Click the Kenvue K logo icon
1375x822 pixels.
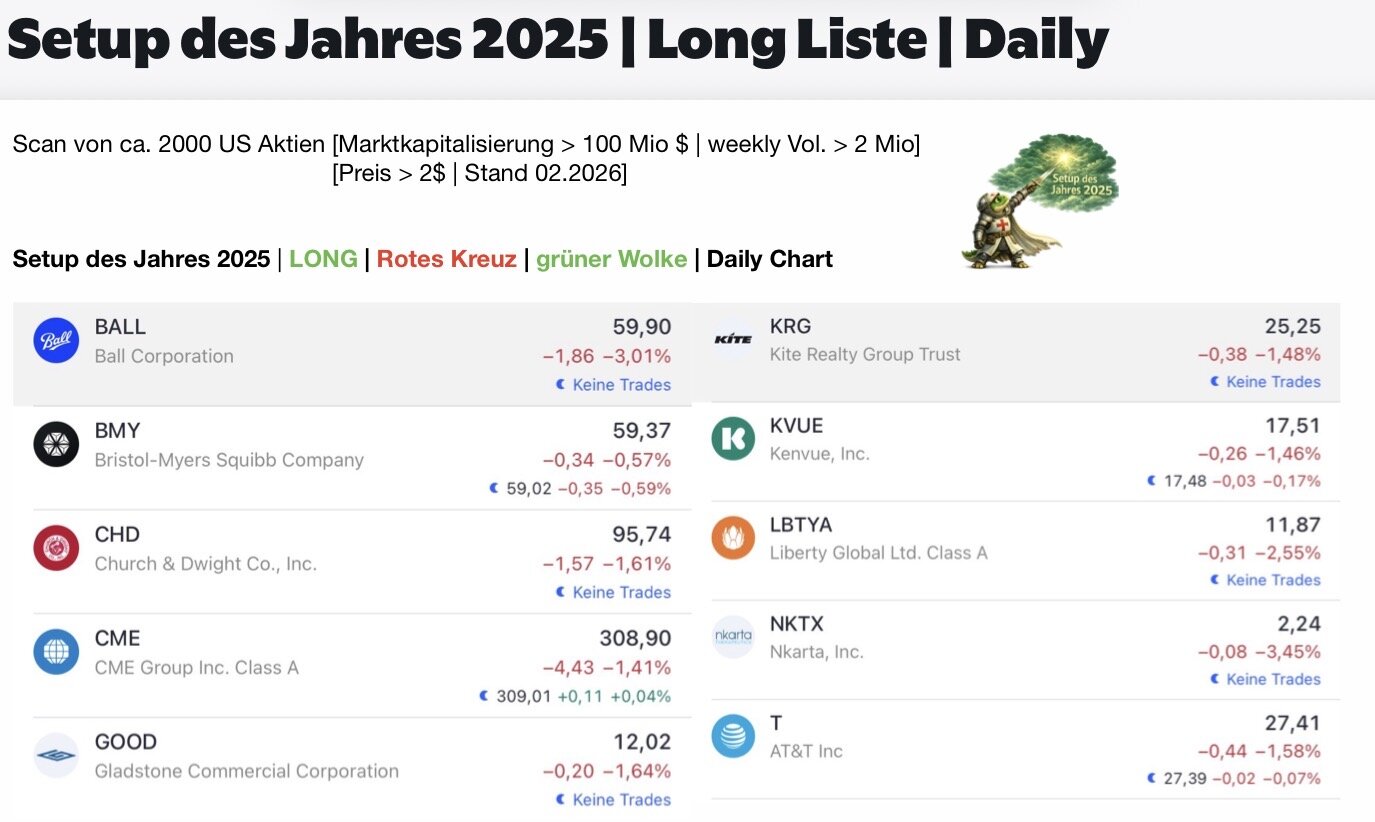[733, 439]
